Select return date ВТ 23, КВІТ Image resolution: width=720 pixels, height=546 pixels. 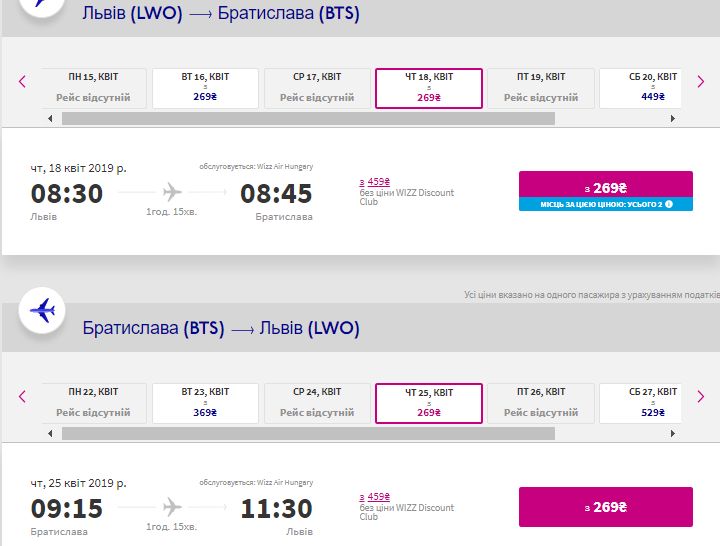(x=205, y=402)
